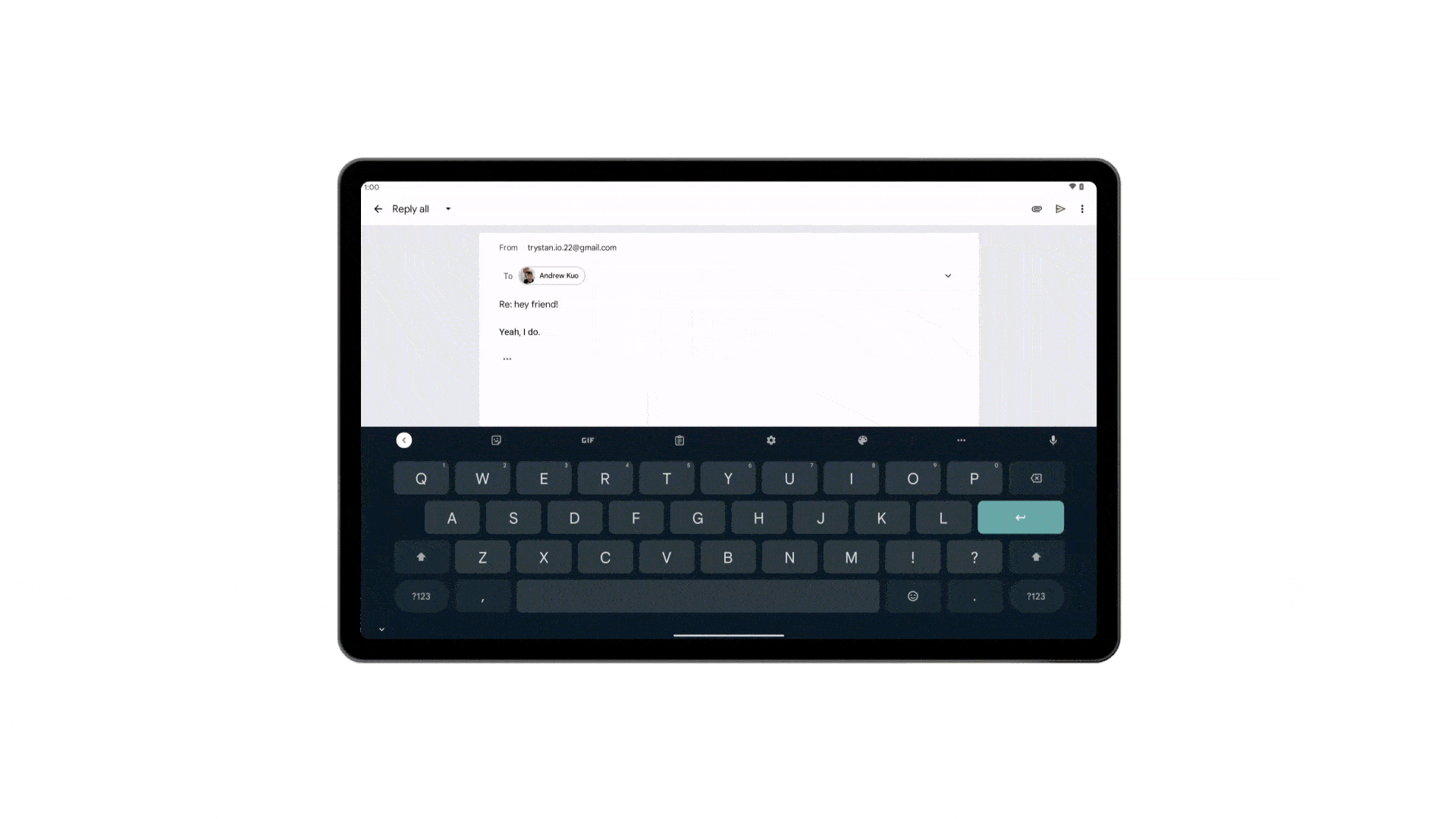Image resolution: width=1456 pixels, height=819 pixels.
Task: Click the back navigation arrow
Action: click(x=378, y=209)
